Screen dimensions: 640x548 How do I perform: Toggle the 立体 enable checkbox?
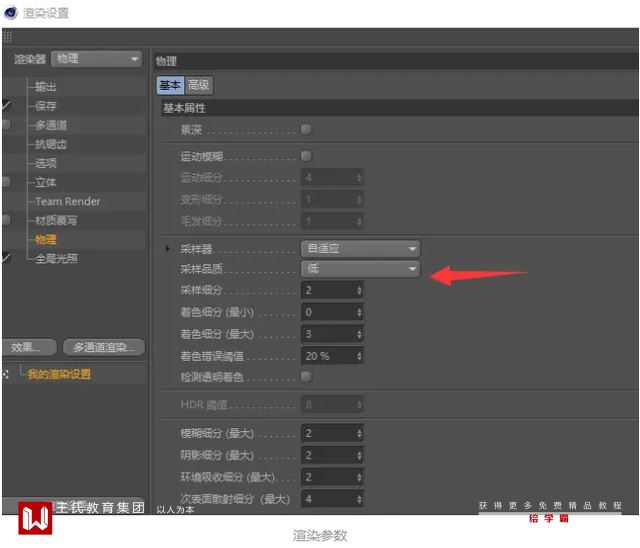point(6,182)
